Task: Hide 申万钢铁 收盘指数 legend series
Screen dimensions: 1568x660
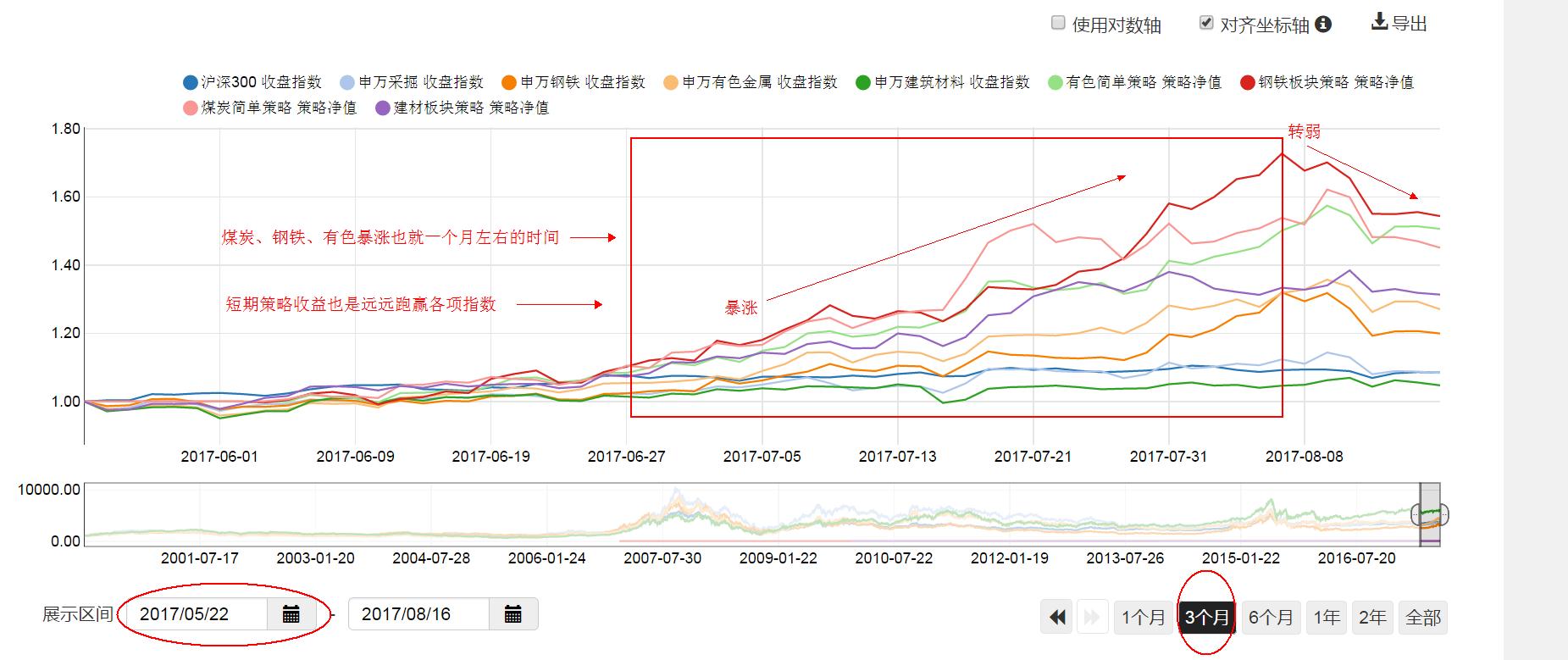Action: pos(573,82)
